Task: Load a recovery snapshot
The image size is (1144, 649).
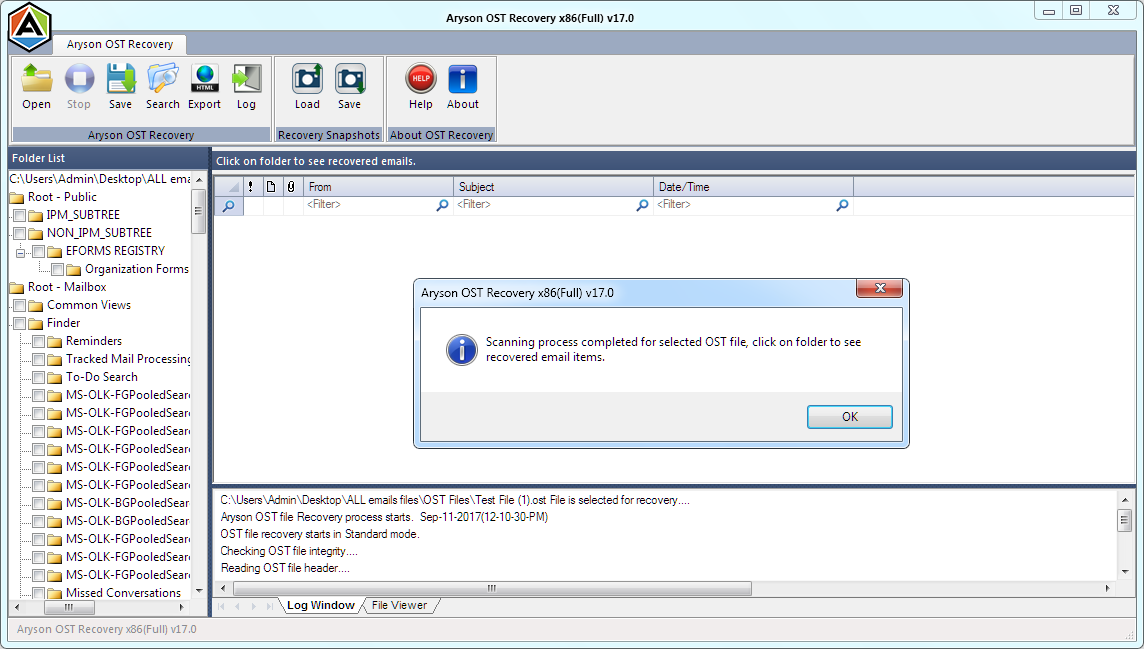Action: click(307, 79)
